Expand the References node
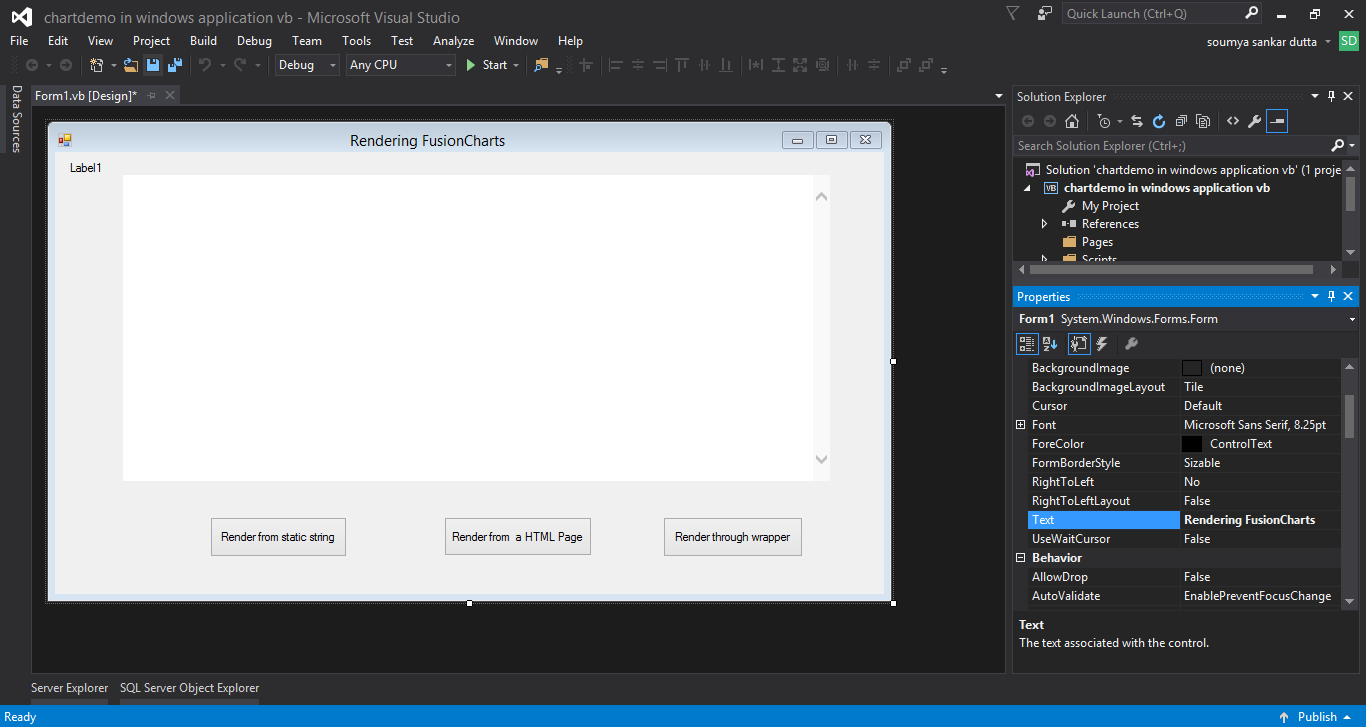This screenshot has height=727, width=1366. (x=1046, y=224)
